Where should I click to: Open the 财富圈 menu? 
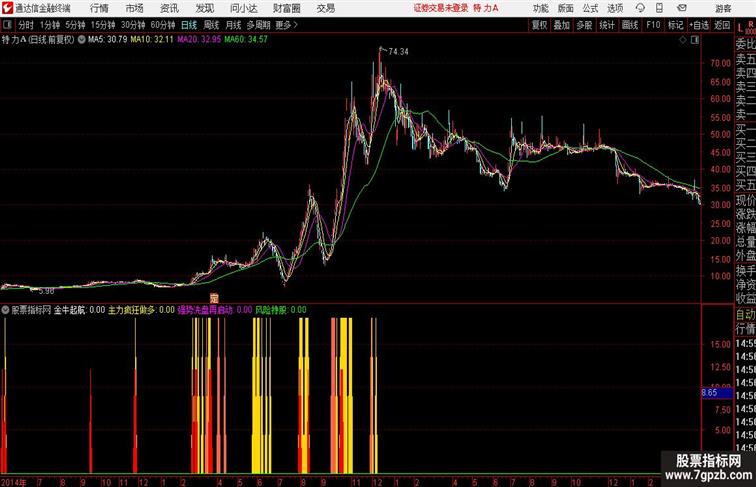click(286, 8)
